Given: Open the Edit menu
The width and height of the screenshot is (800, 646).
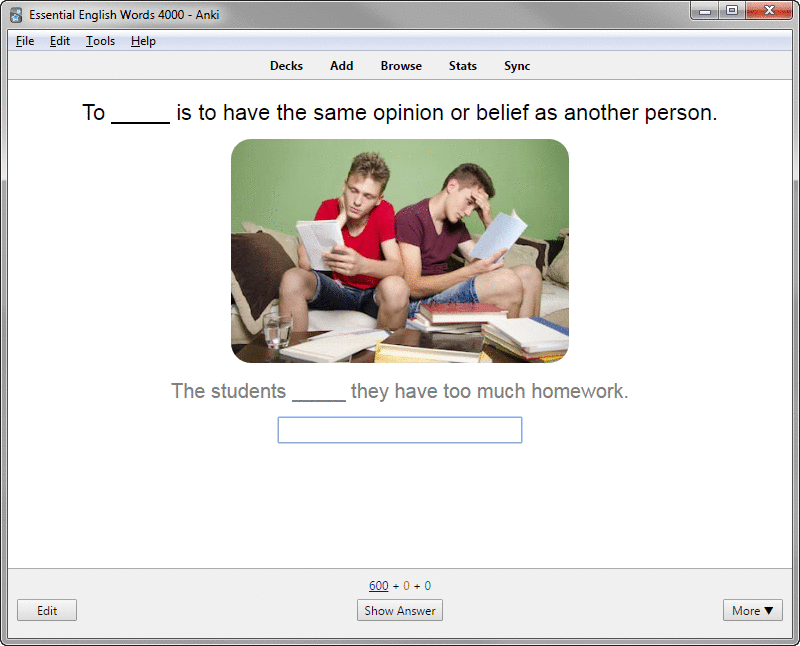Looking at the screenshot, I should pyautogui.click(x=60, y=41).
